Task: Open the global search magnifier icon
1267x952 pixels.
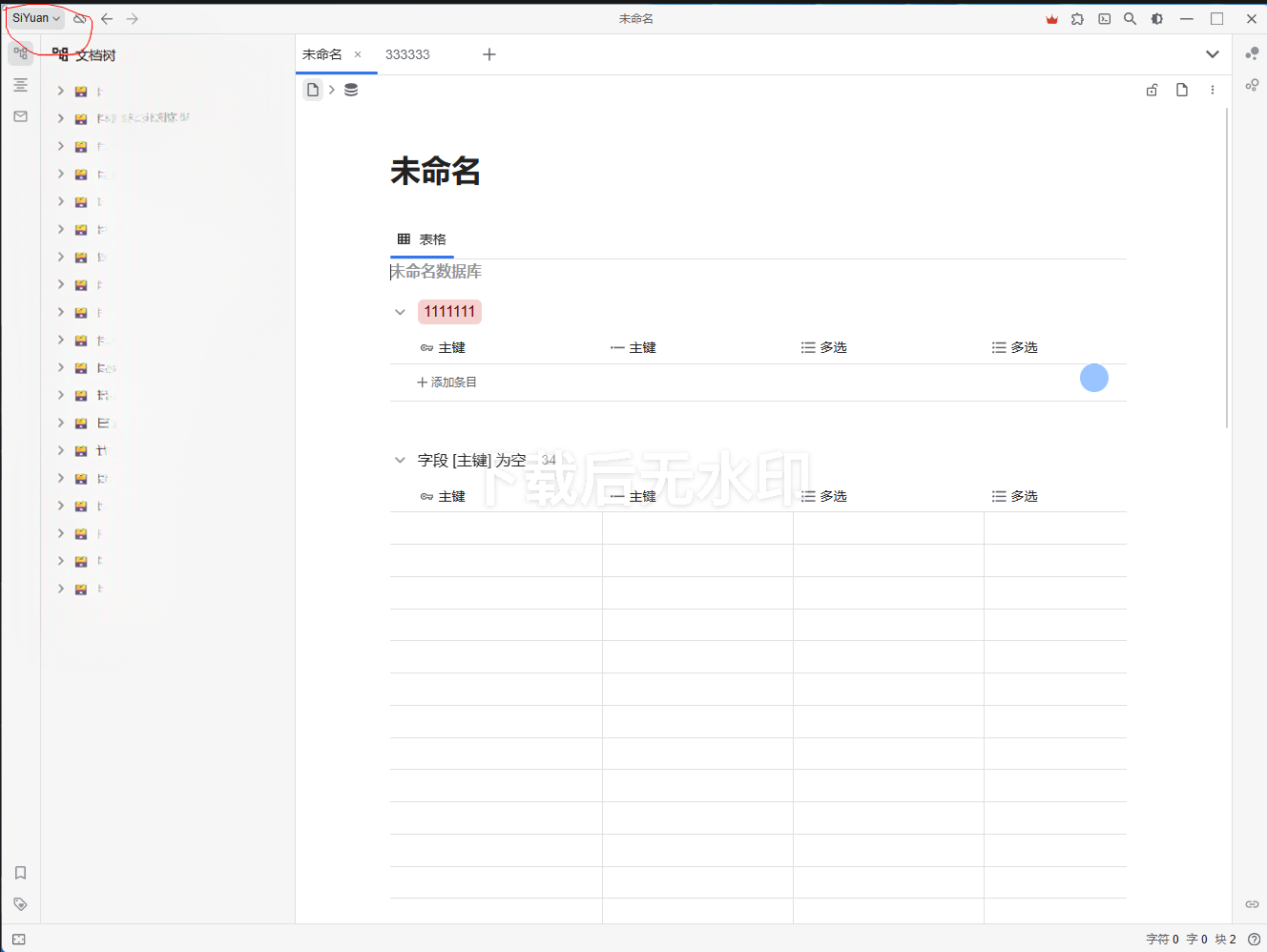Action: coord(1130,18)
